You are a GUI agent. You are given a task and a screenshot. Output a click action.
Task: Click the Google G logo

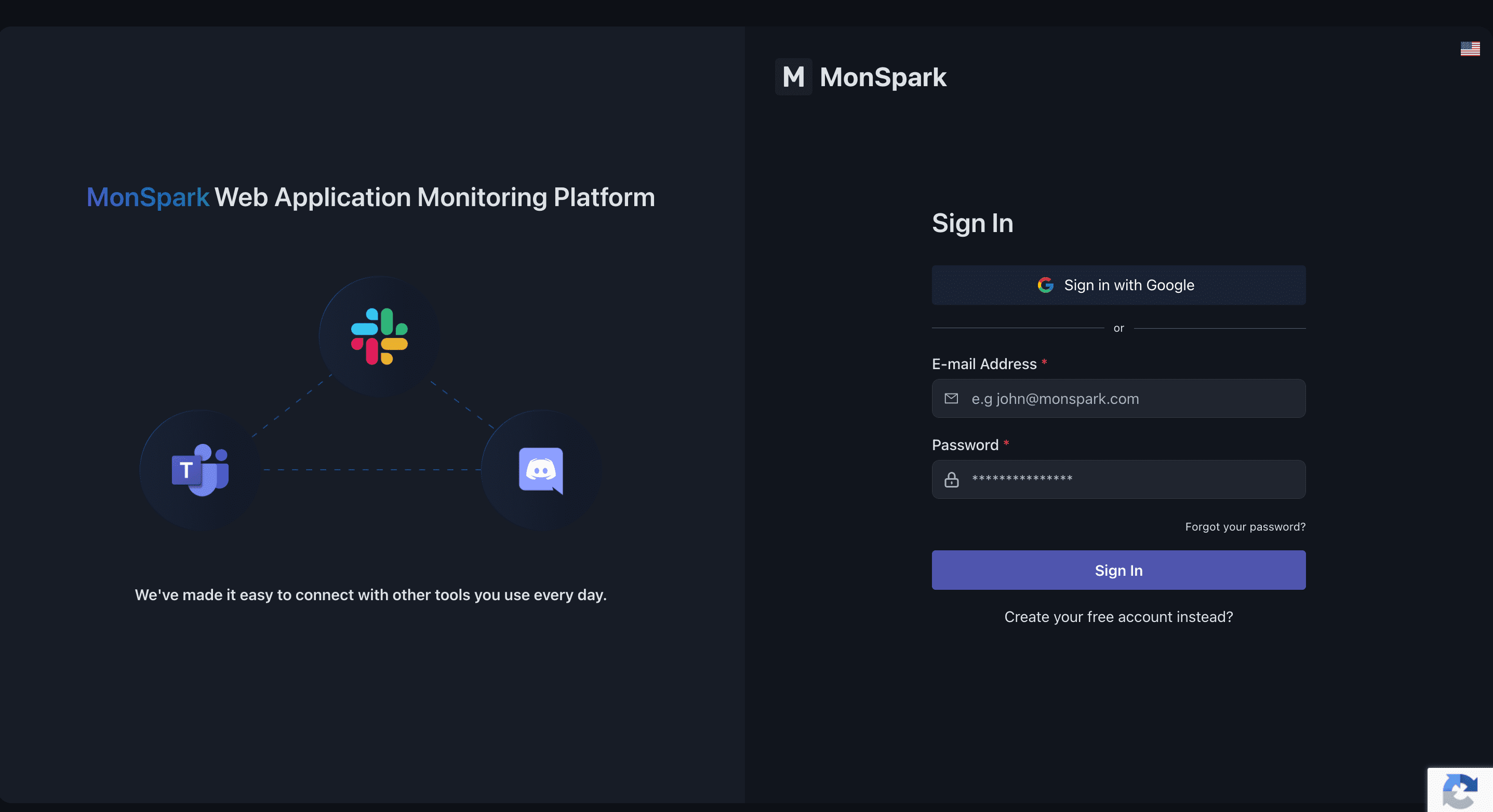coord(1045,285)
